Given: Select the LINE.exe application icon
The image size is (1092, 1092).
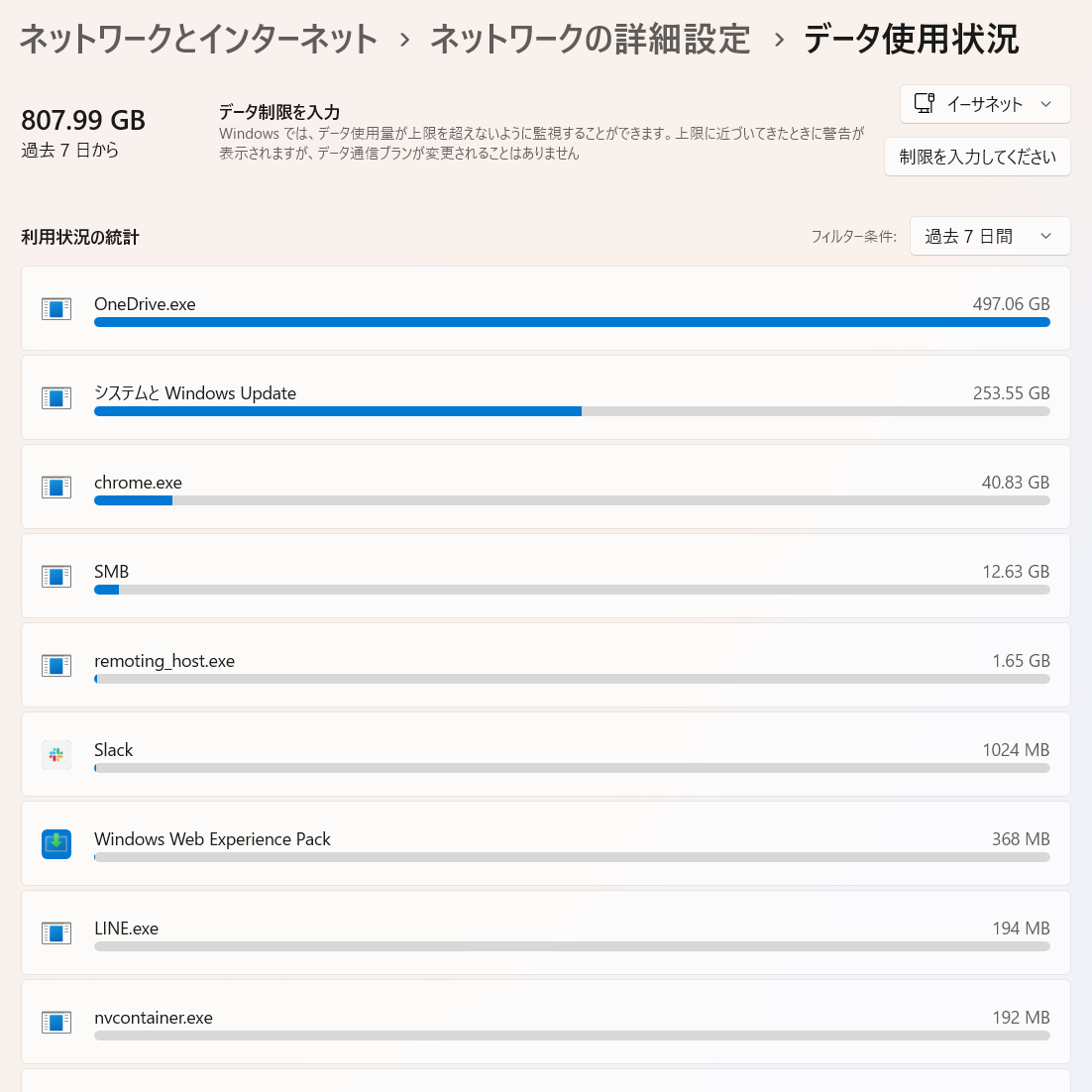Looking at the screenshot, I should 56,932.
